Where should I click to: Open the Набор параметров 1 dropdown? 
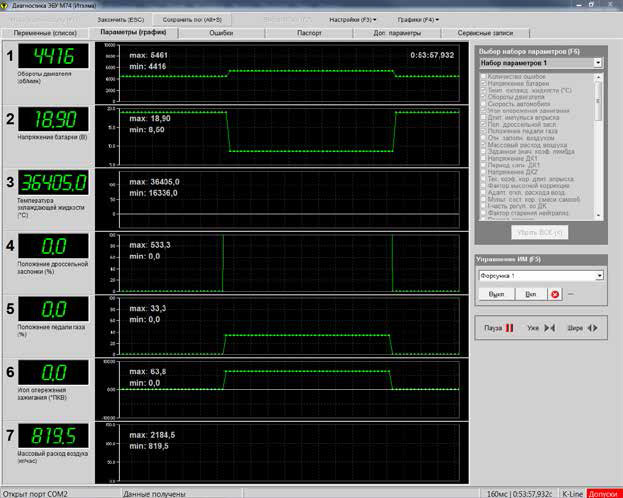coord(597,63)
